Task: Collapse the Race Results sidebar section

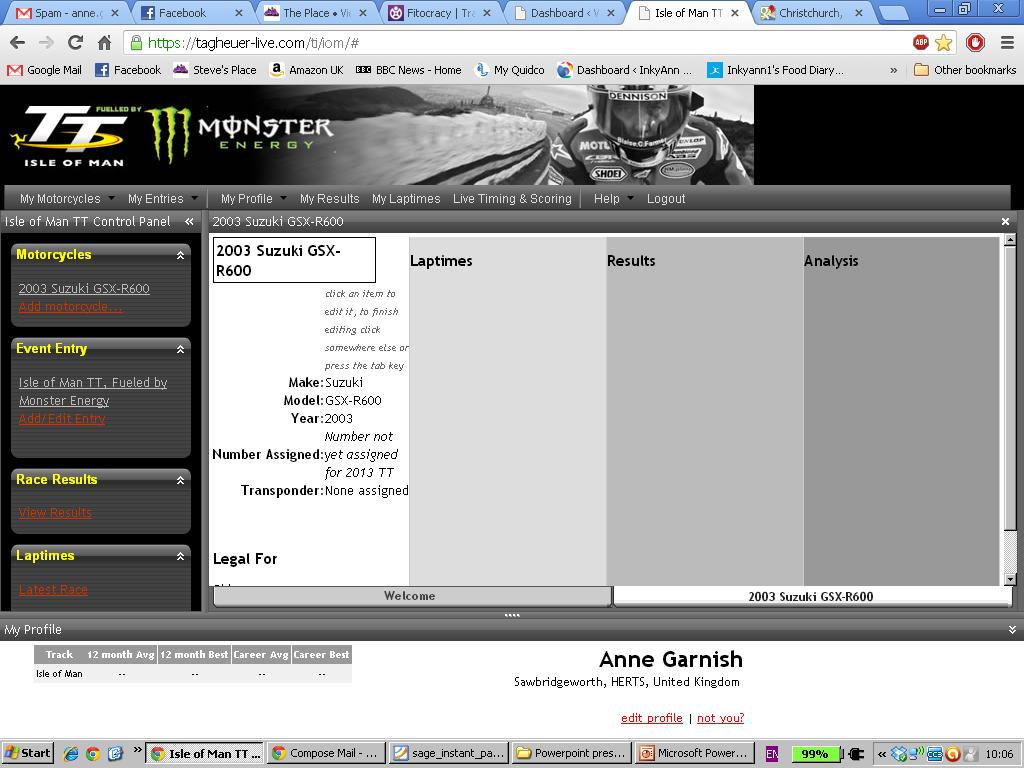Action: 180,480
